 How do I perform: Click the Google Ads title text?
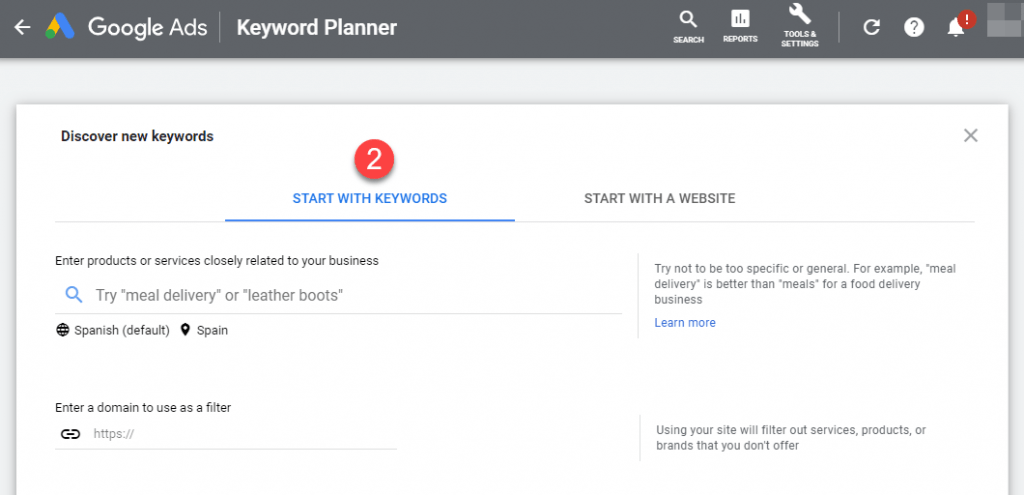point(148,27)
